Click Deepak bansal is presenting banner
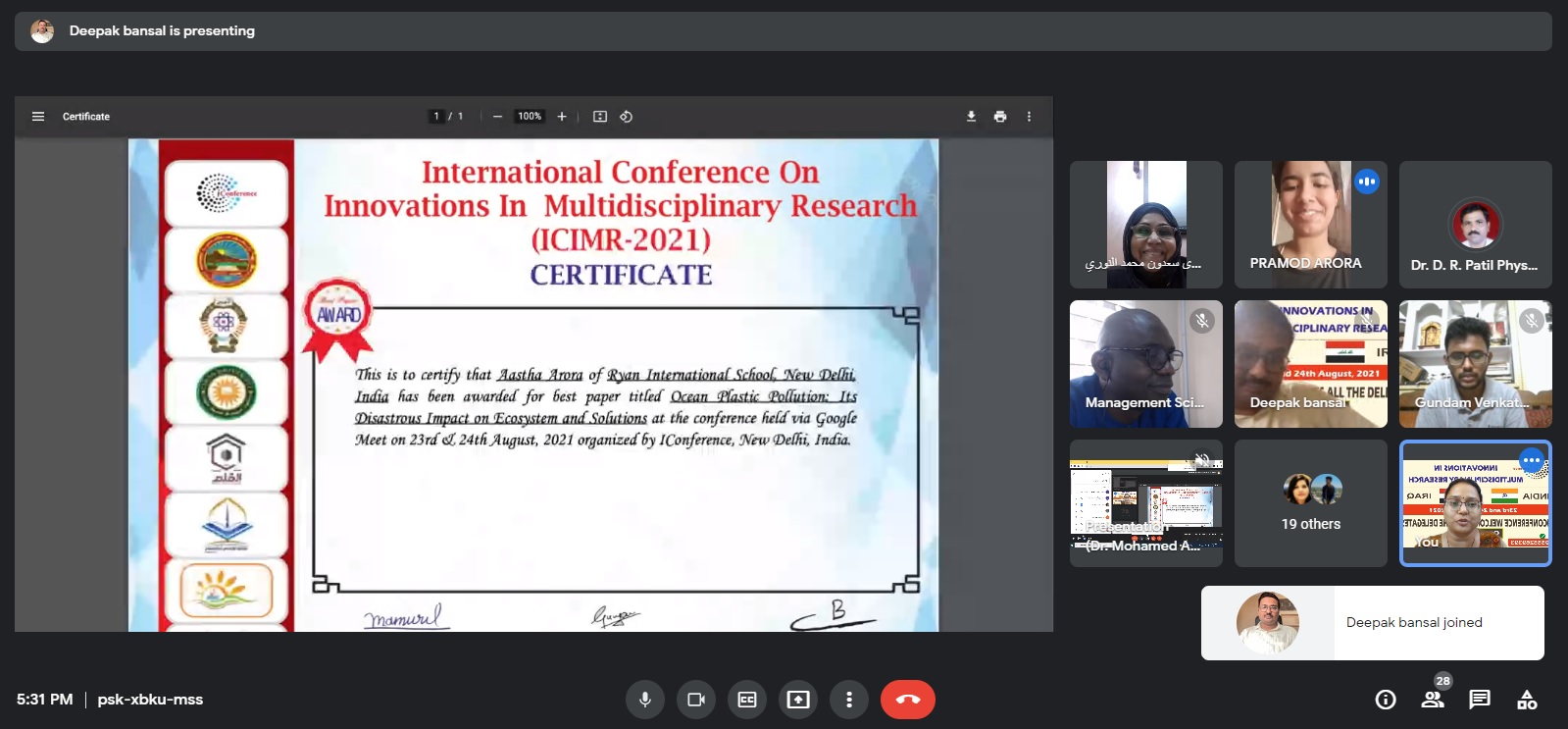The width and height of the screenshot is (1568, 729). click(784, 31)
